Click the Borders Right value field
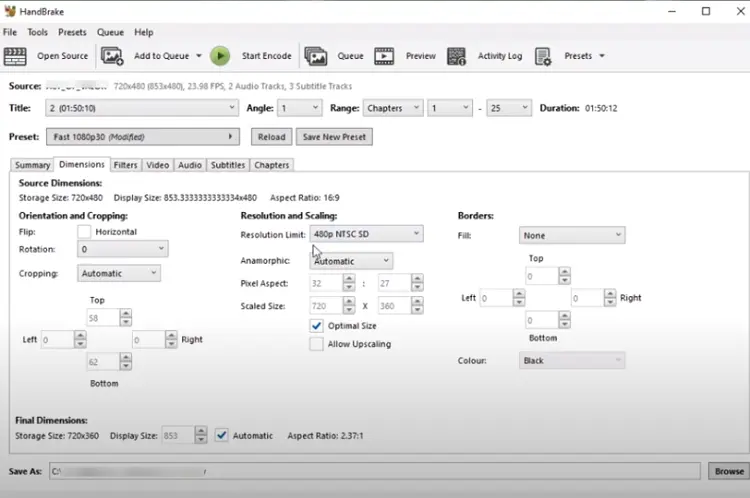750x498 pixels. (587, 298)
